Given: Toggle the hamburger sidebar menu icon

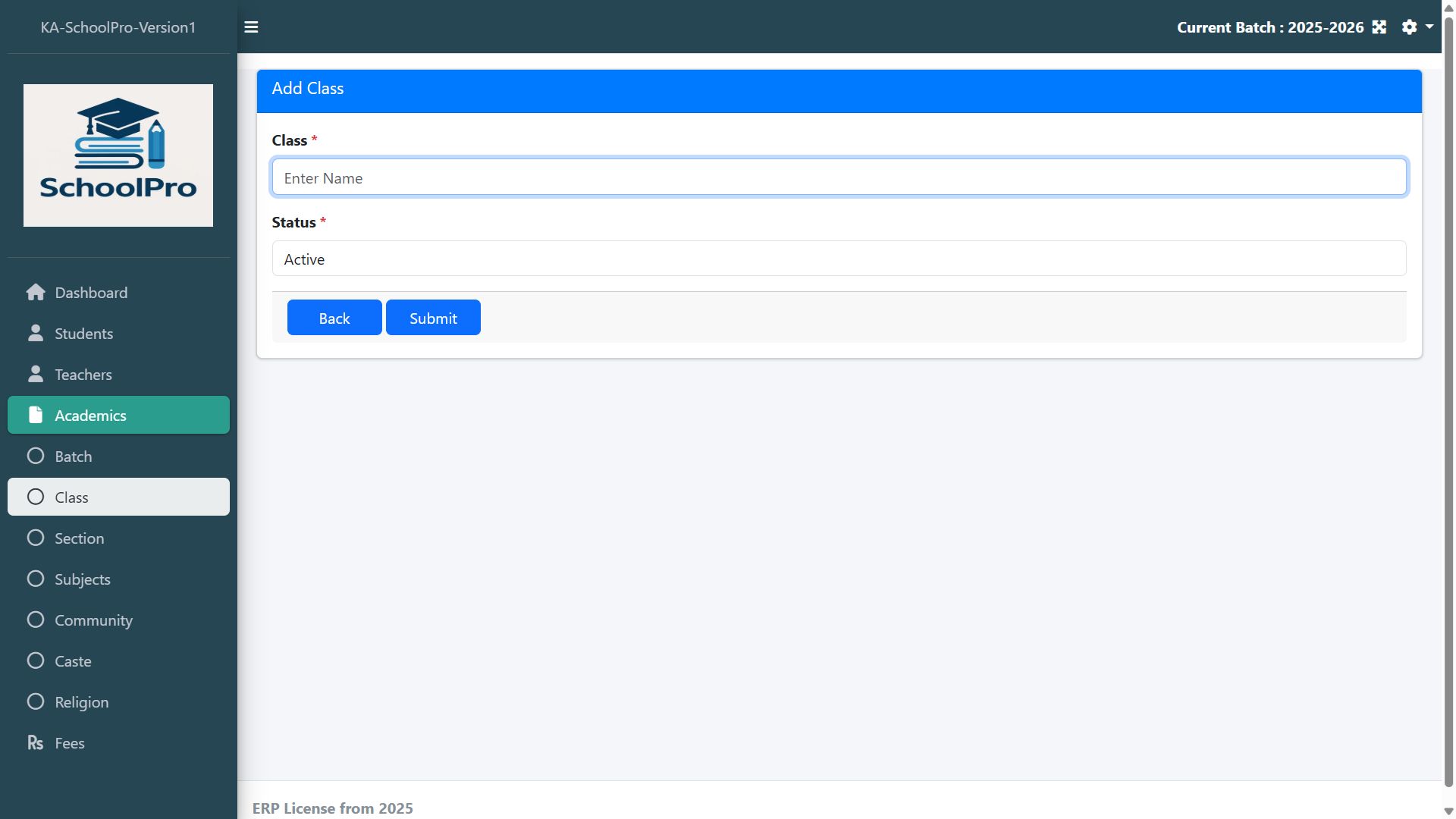Looking at the screenshot, I should tap(251, 27).
